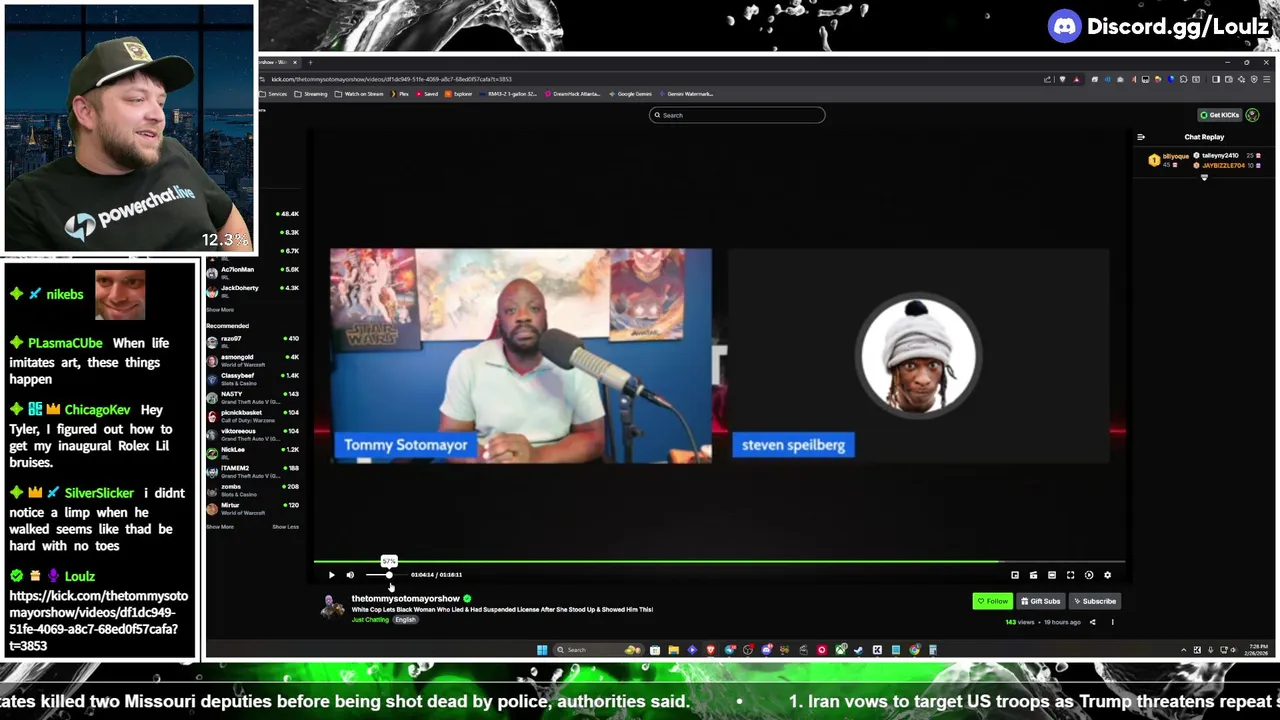Collapse the Chat Replay panel

pos(1141,137)
